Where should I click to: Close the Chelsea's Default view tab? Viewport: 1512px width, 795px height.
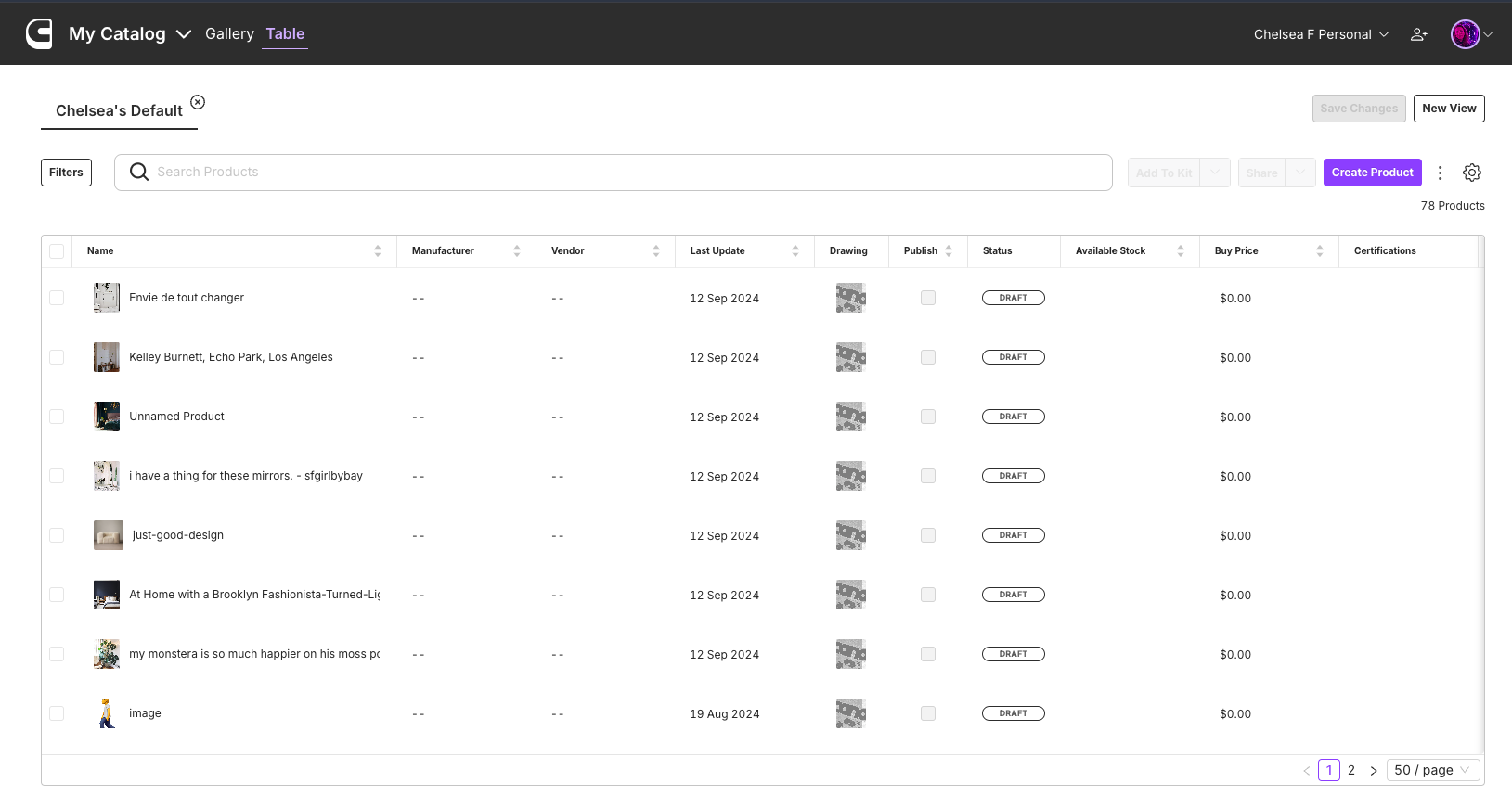coord(198,102)
